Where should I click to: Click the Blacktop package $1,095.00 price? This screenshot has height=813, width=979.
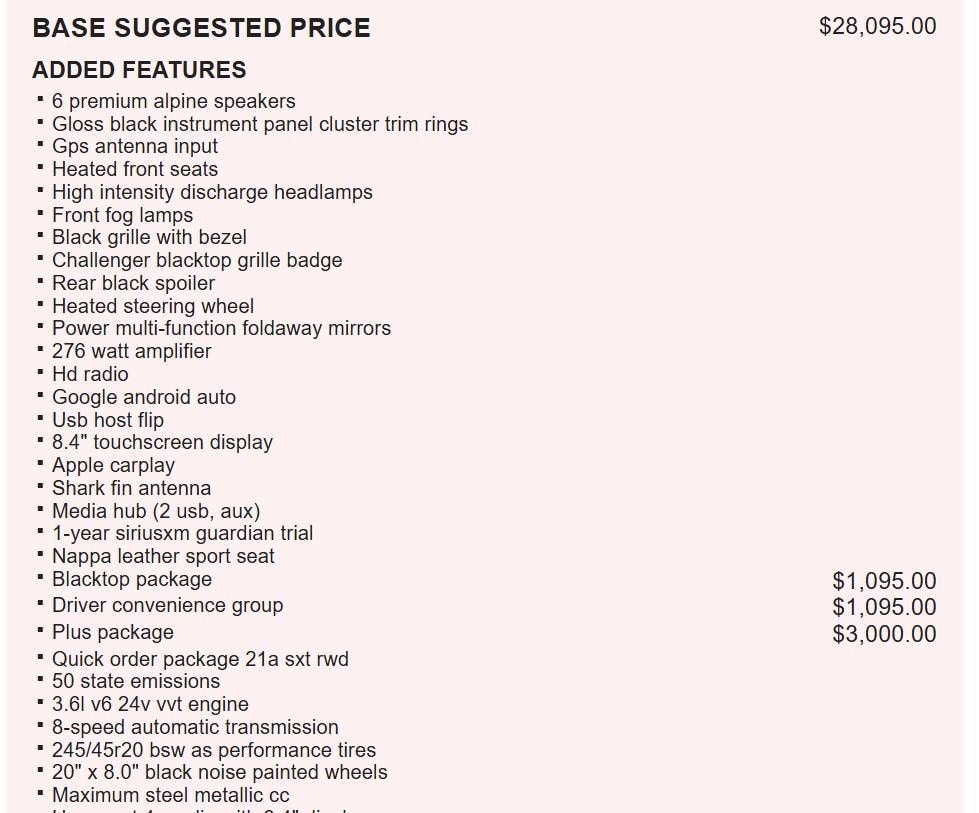884,581
